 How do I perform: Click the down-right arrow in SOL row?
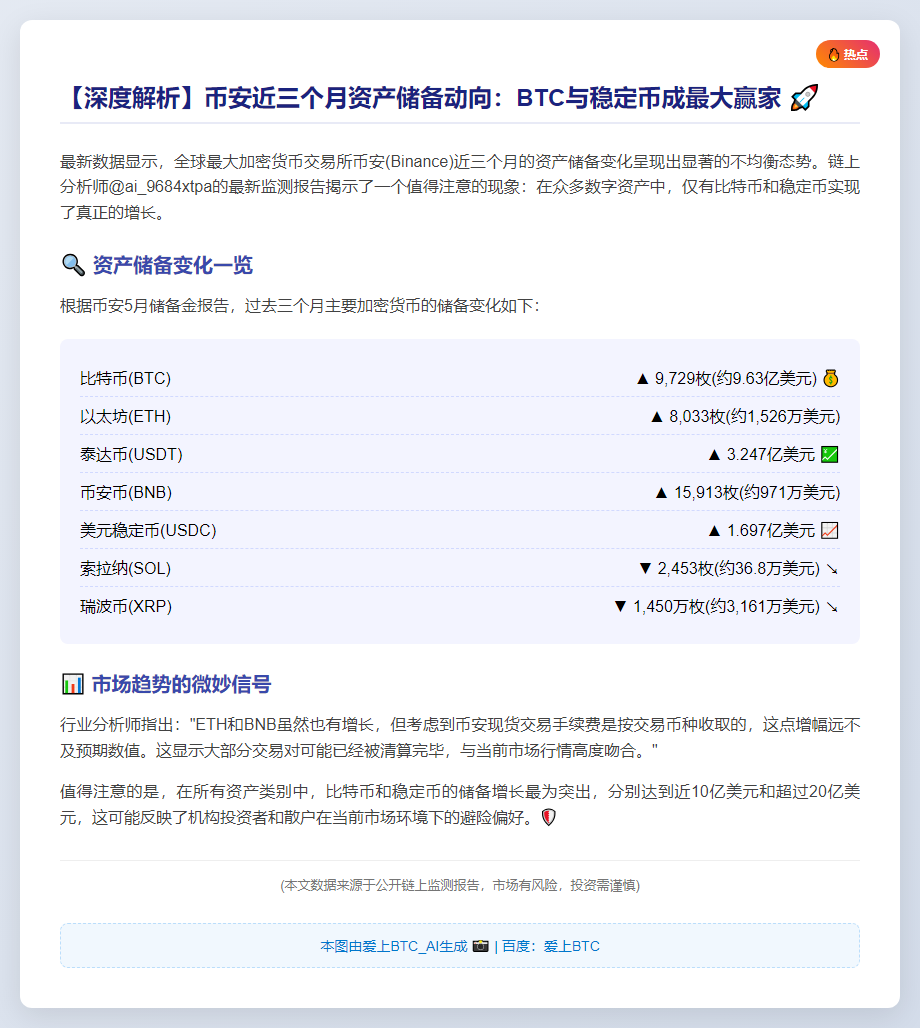pos(832,569)
